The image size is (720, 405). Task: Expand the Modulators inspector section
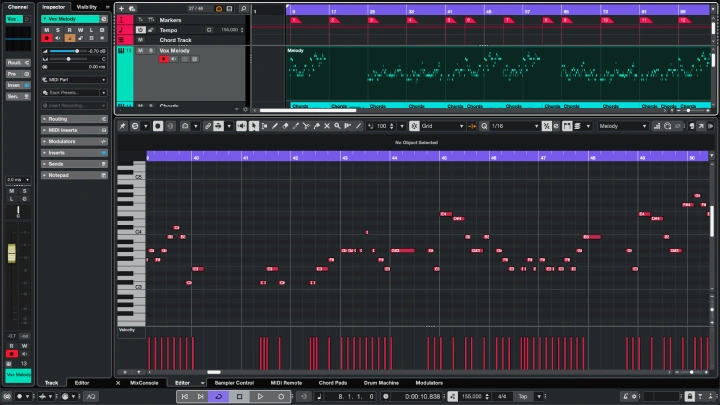tap(74, 141)
